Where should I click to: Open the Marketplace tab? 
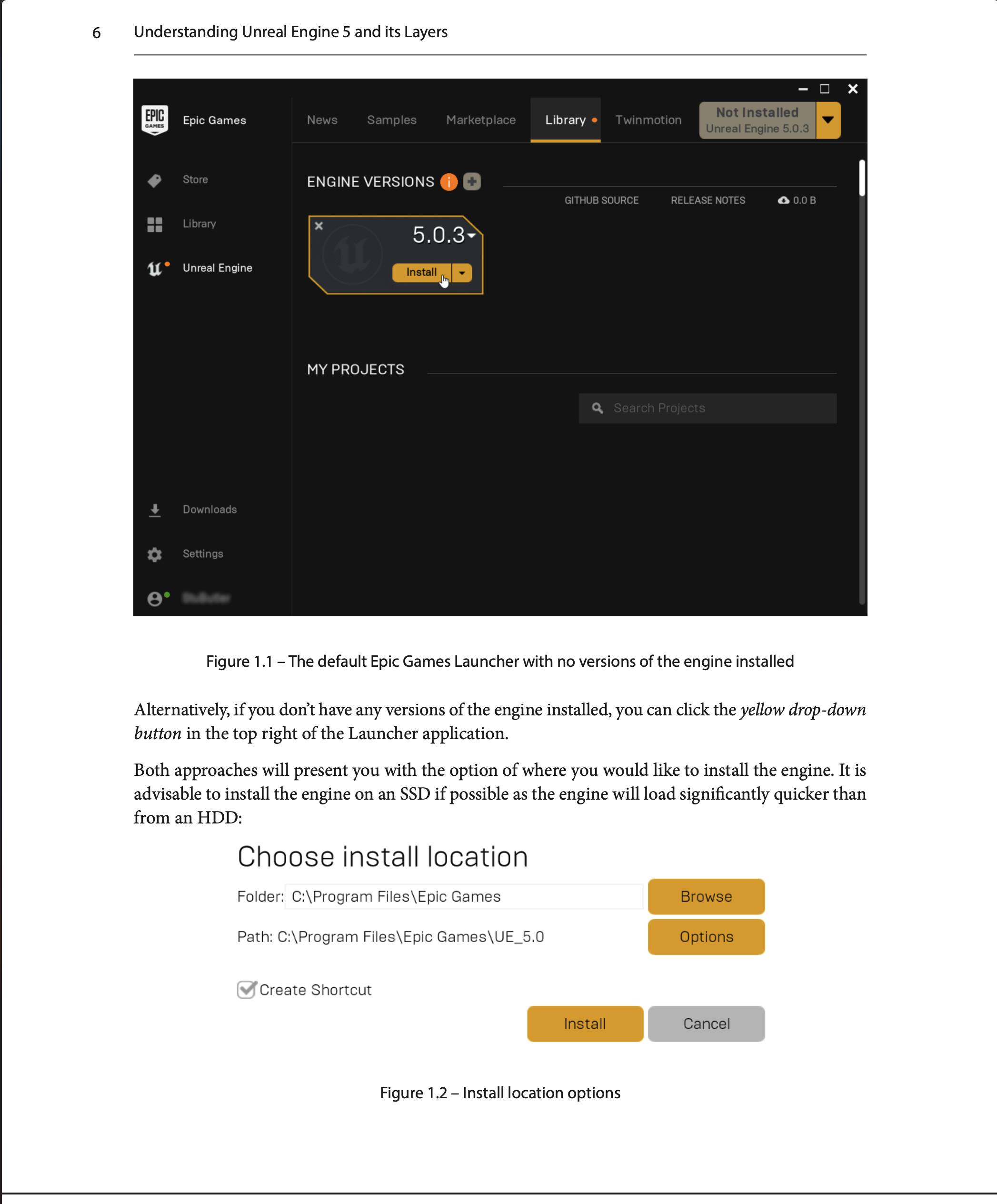coord(481,120)
